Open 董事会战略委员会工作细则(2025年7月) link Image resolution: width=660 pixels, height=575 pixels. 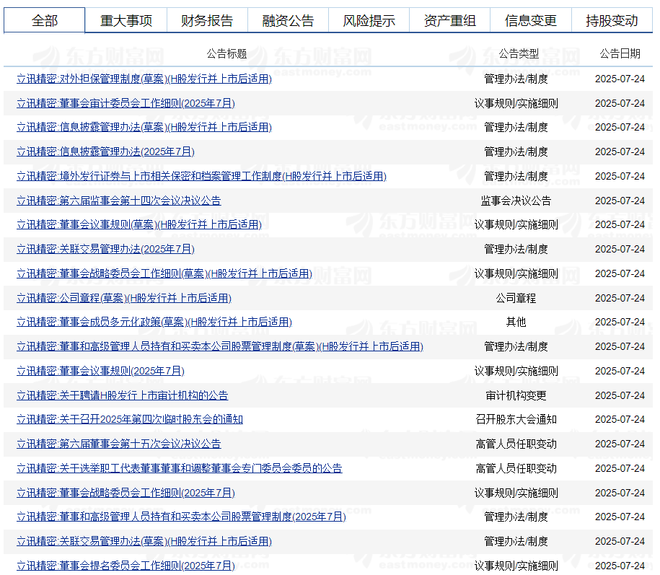pos(125,492)
